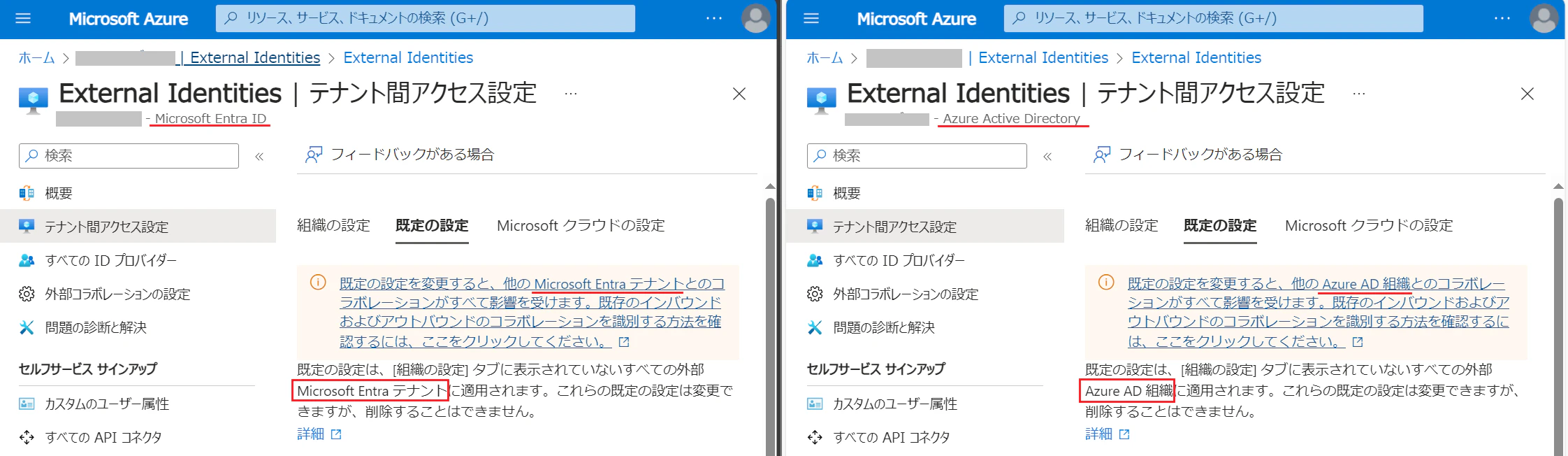Switch to 組織の設定 tab in the left window
The image size is (1568, 456).
(333, 225)
